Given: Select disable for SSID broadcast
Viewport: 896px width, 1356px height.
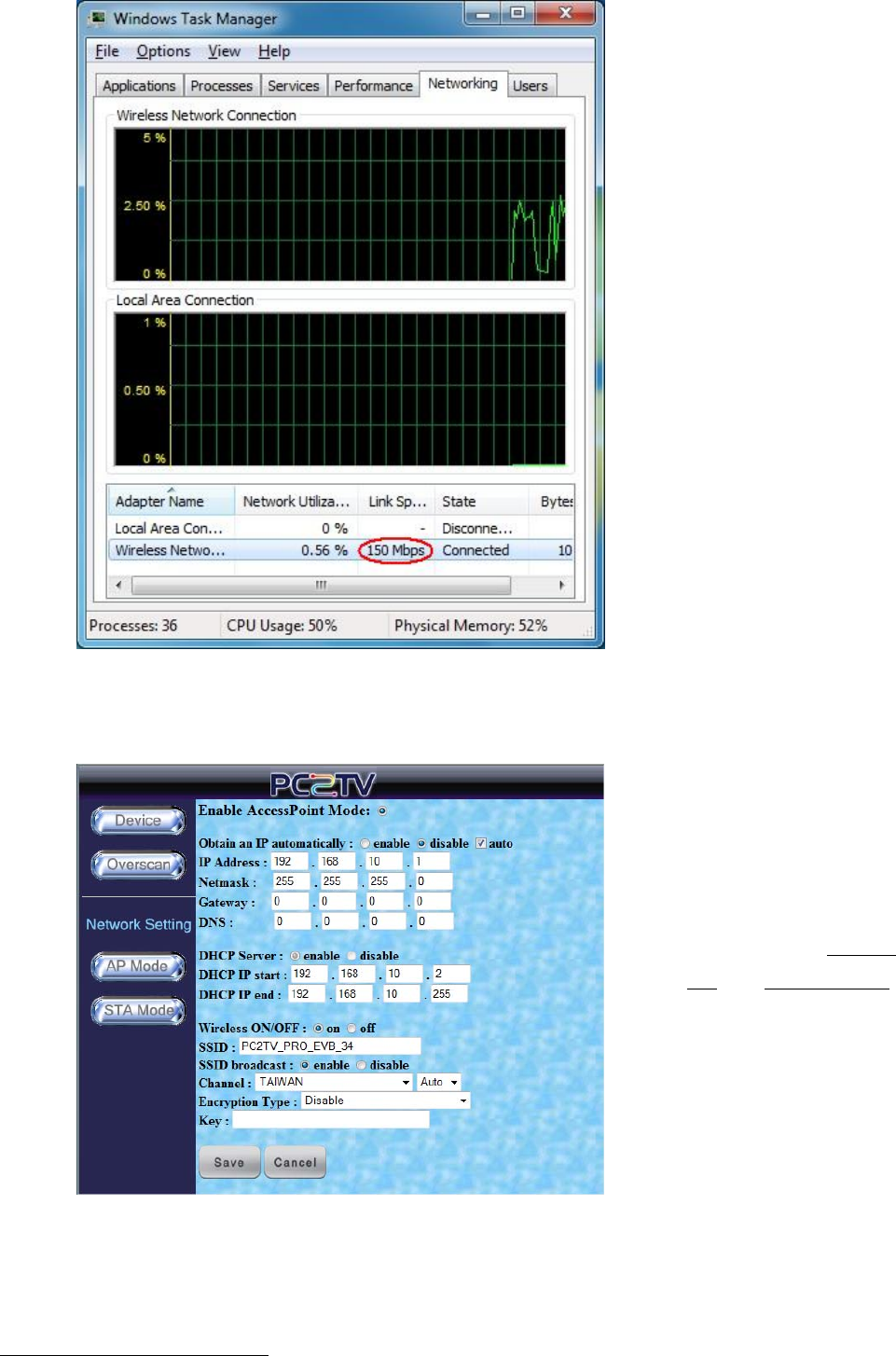Looking at the screenshot, I should point(362,1065).
